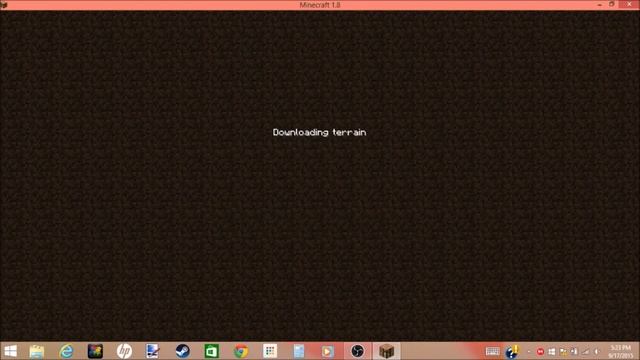
Task: Open the media player icon with the orange play arrow
Action: coord(327,351)
